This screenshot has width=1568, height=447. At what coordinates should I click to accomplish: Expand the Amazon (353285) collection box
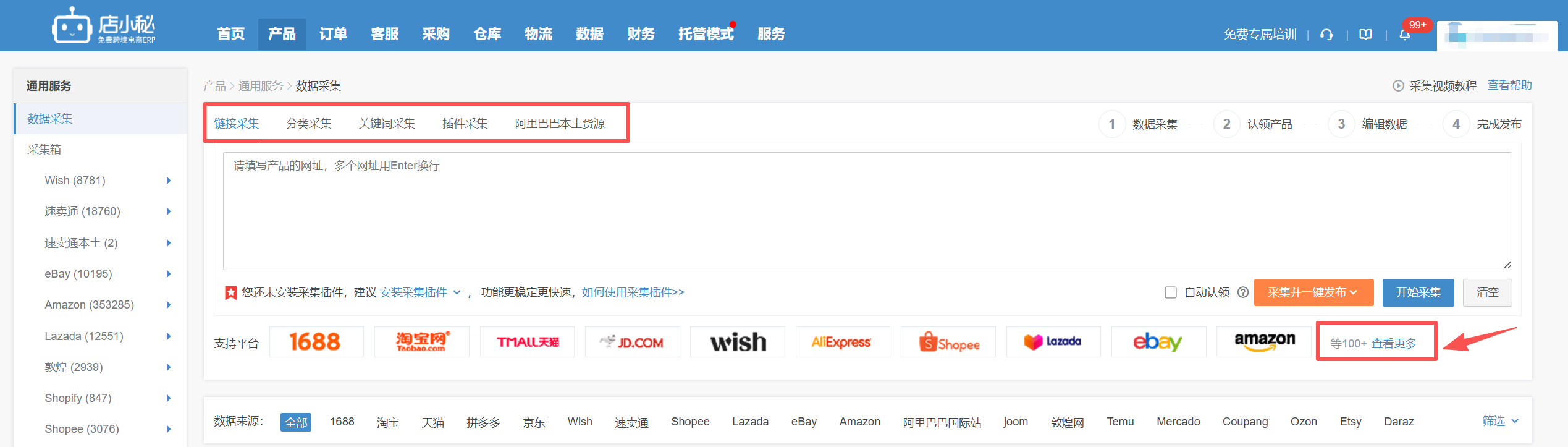tap(169, 305)
